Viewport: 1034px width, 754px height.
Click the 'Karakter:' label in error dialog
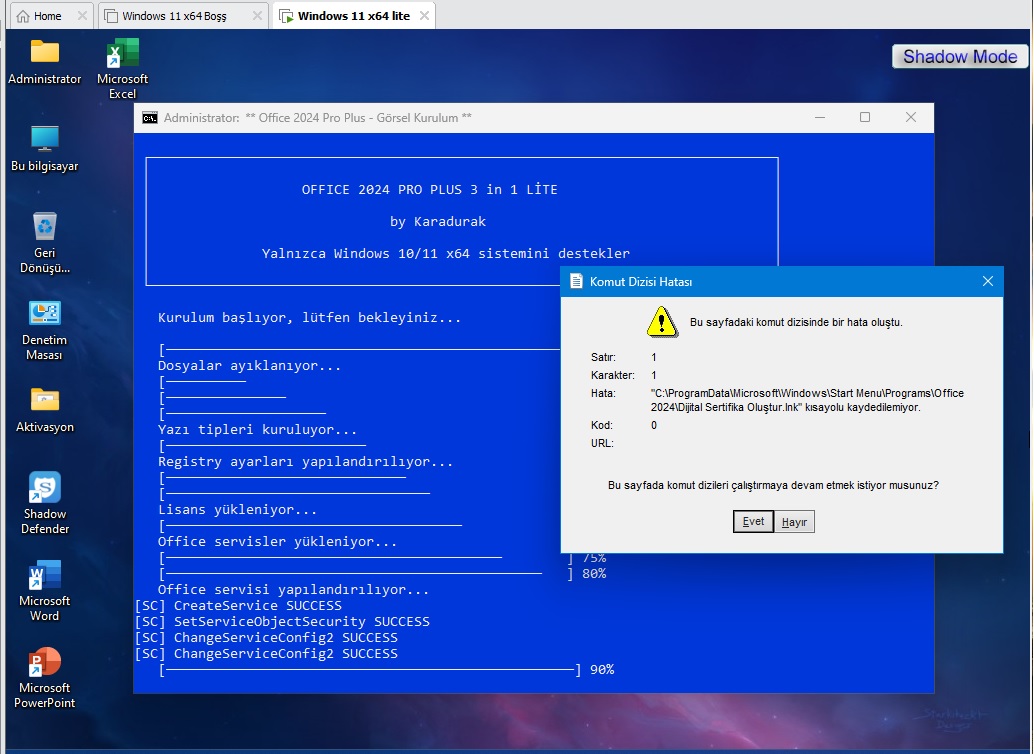coord(613,375)
